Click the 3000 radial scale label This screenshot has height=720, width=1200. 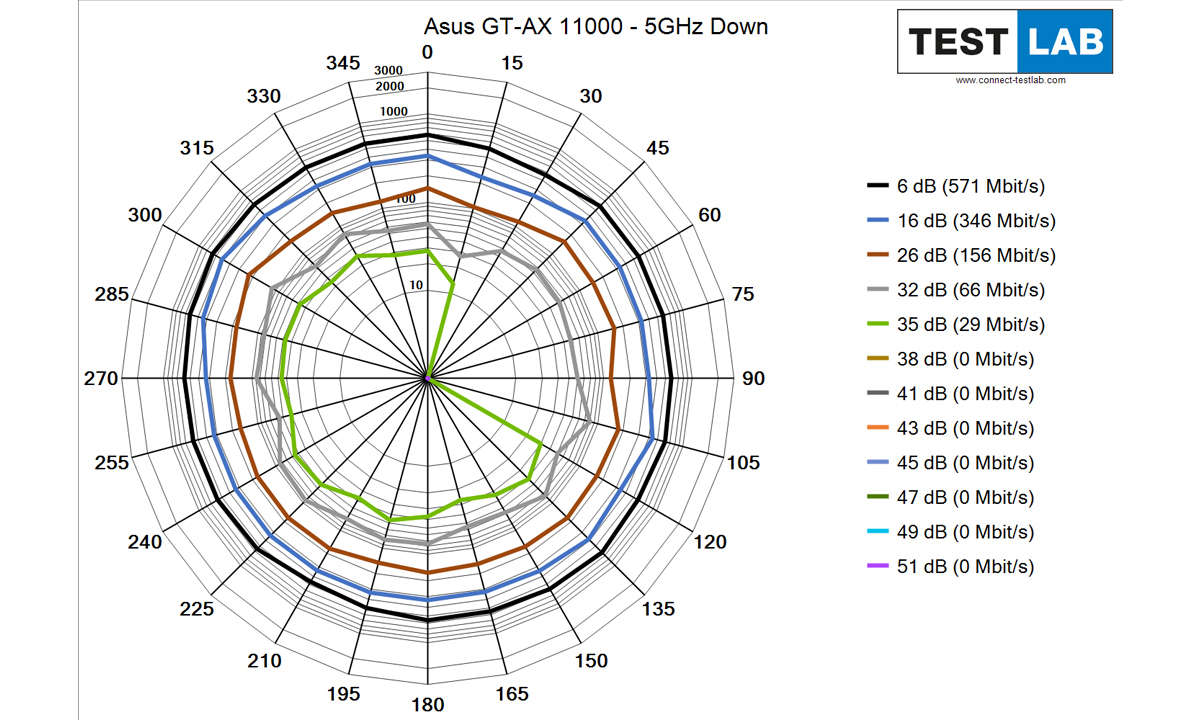(x=388, y=70)
